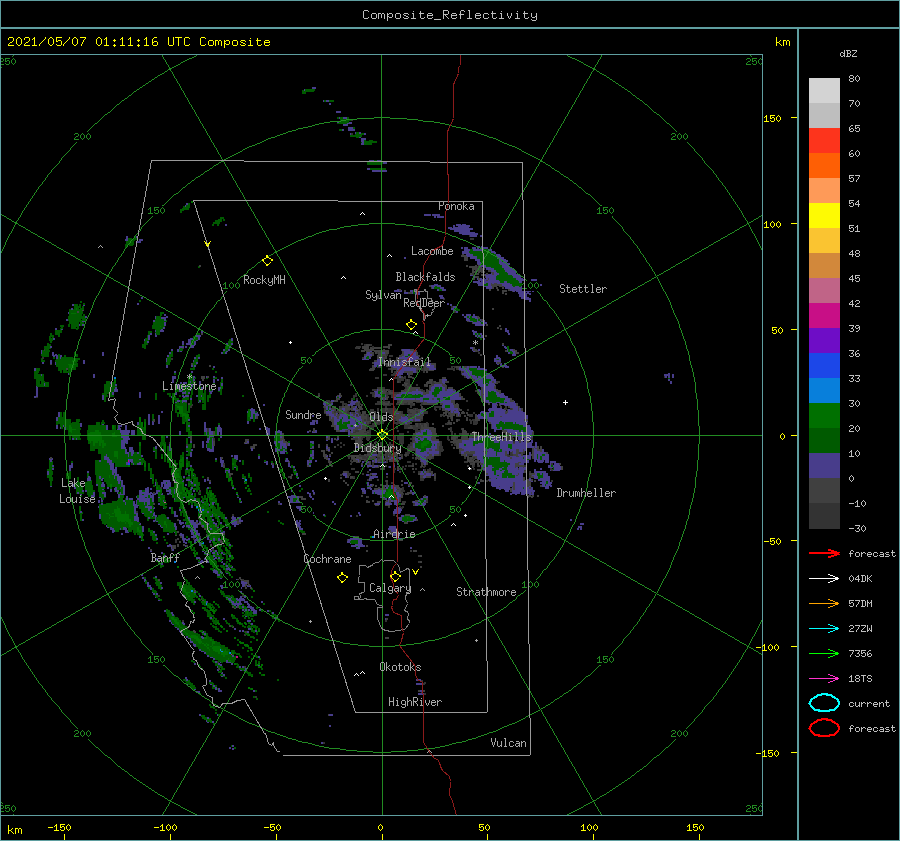Click the white plus marker east of ThreeHills

[x=565, y=402]
